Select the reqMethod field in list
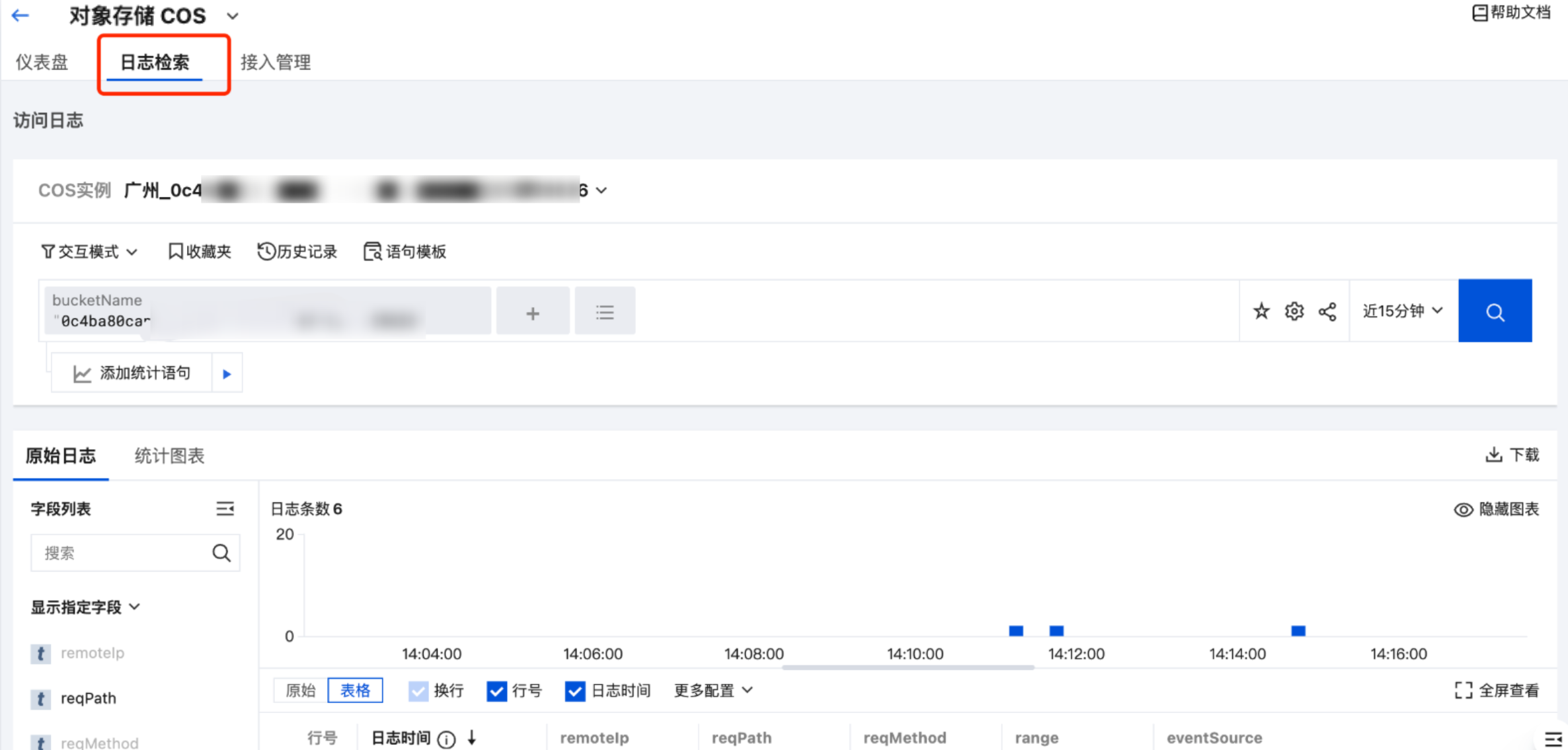Image resolution: width=1568 pixels, height=750 pixels. (x=100, y=743)
